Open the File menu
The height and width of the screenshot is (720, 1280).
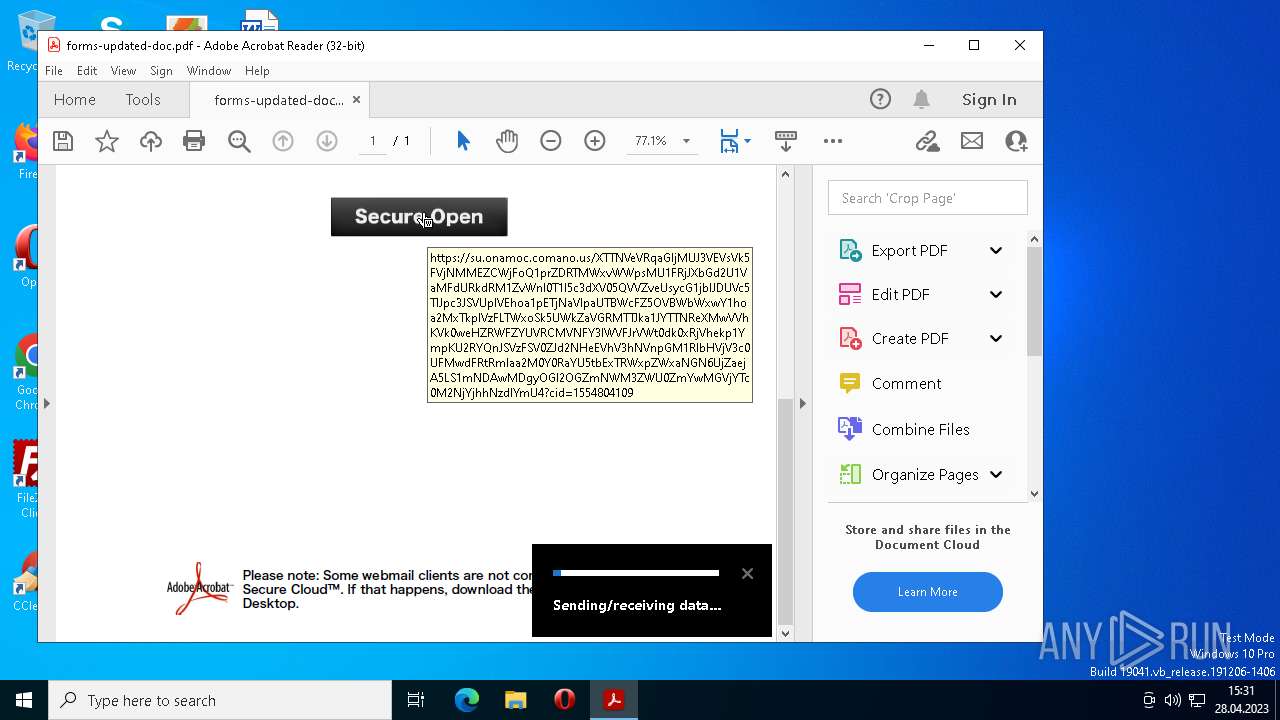point(54,71)
